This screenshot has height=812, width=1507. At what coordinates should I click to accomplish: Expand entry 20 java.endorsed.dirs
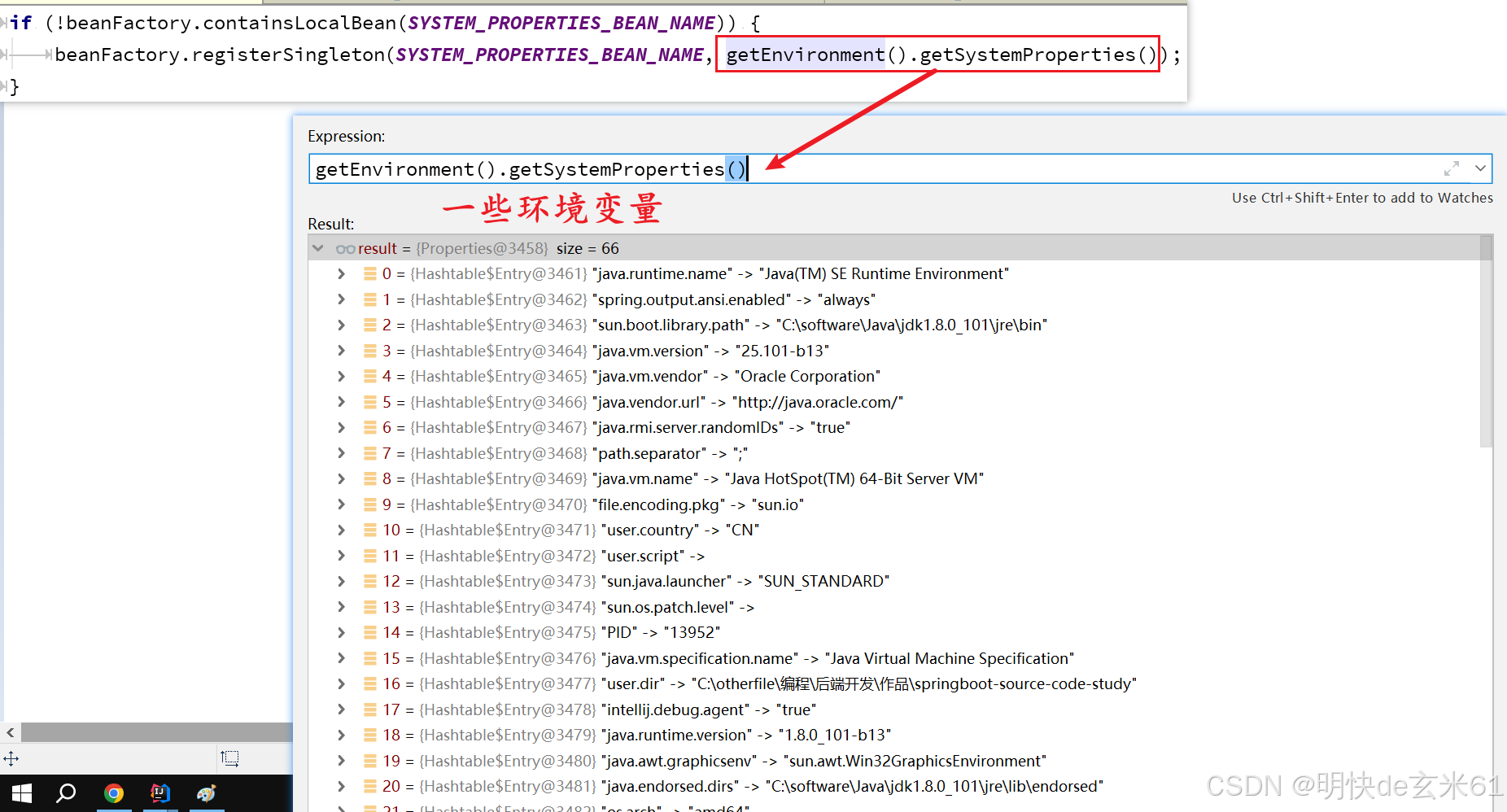point(342,787)
